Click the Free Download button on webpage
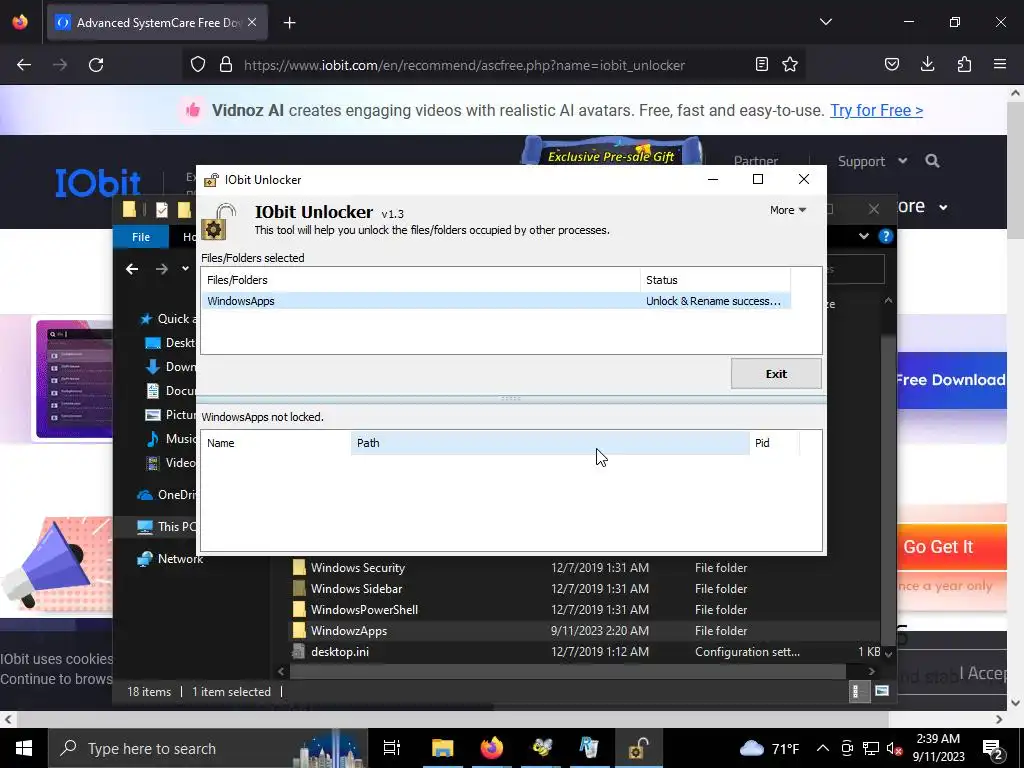The image size is (1024, 768). tap(950, 380)
